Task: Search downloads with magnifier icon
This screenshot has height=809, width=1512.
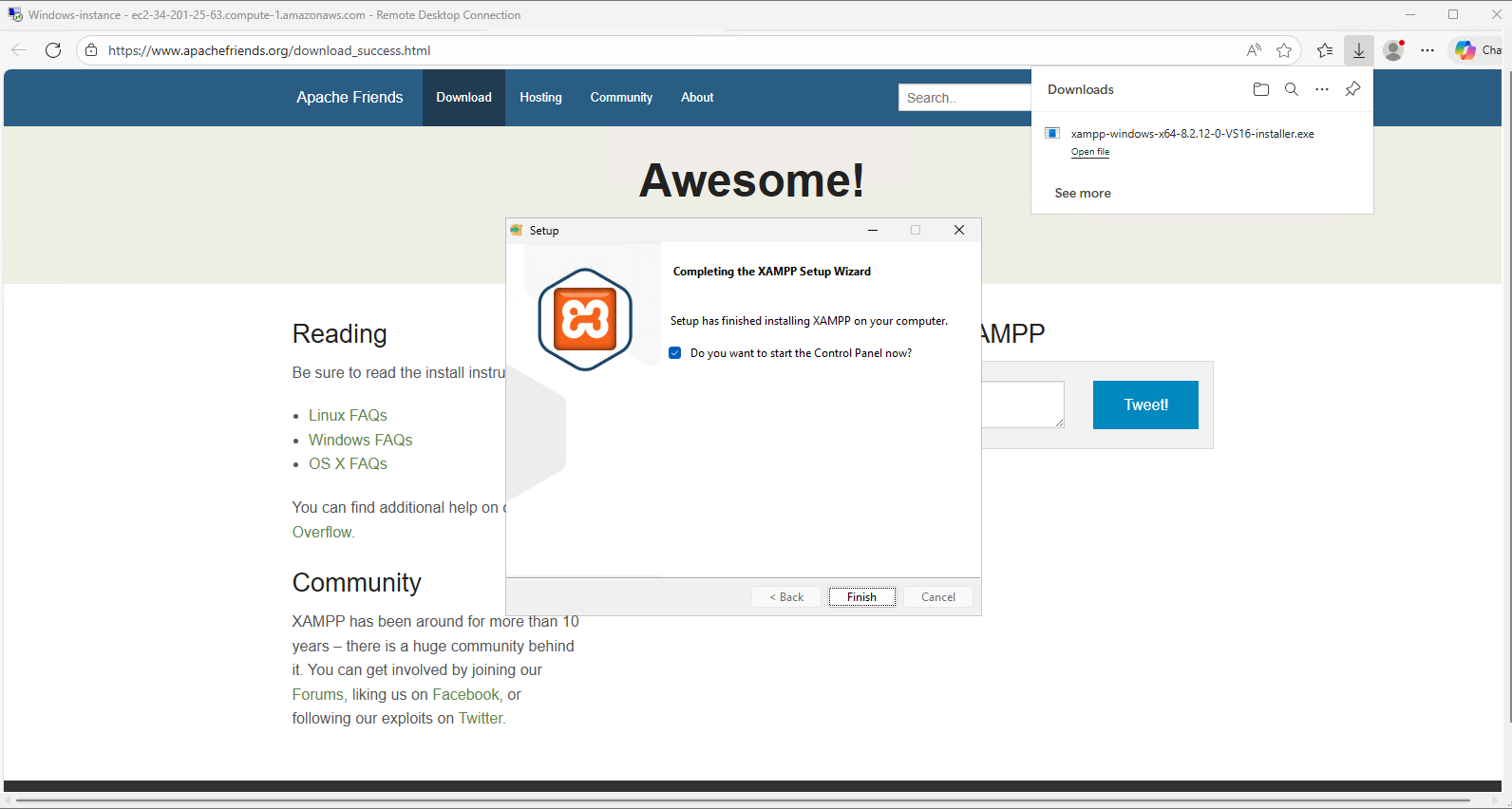Action: click(1292, 89)
